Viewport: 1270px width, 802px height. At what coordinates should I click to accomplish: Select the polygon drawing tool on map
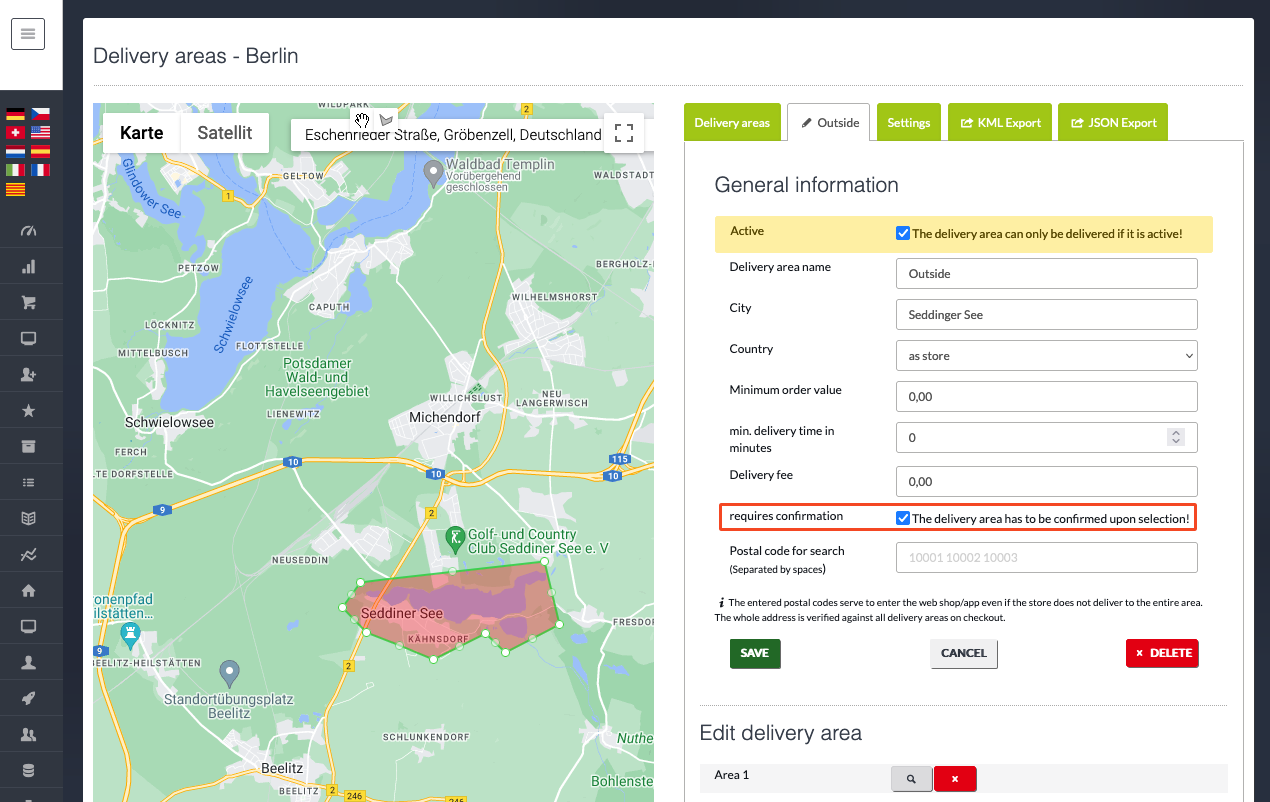386,120
